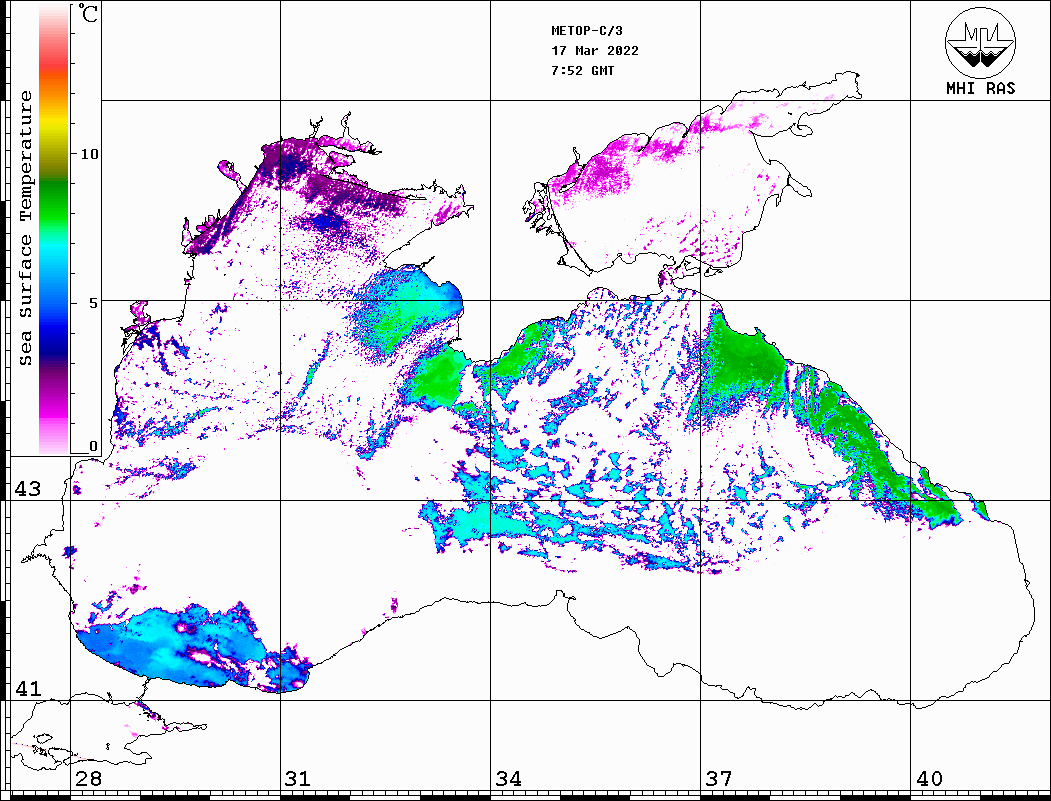Click the latitude label 41
The width and height of the screenshot is (1051, 801).
pos(28,688)
